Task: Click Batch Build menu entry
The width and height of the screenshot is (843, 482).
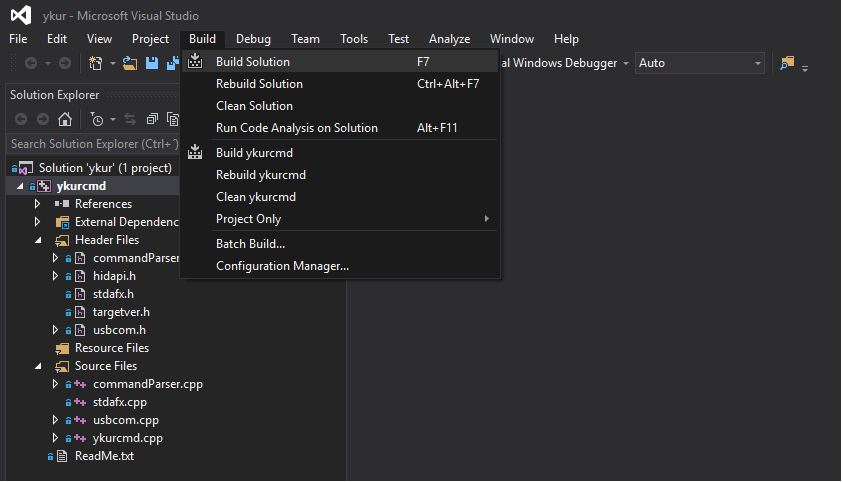Action: (x=250, y=244)
